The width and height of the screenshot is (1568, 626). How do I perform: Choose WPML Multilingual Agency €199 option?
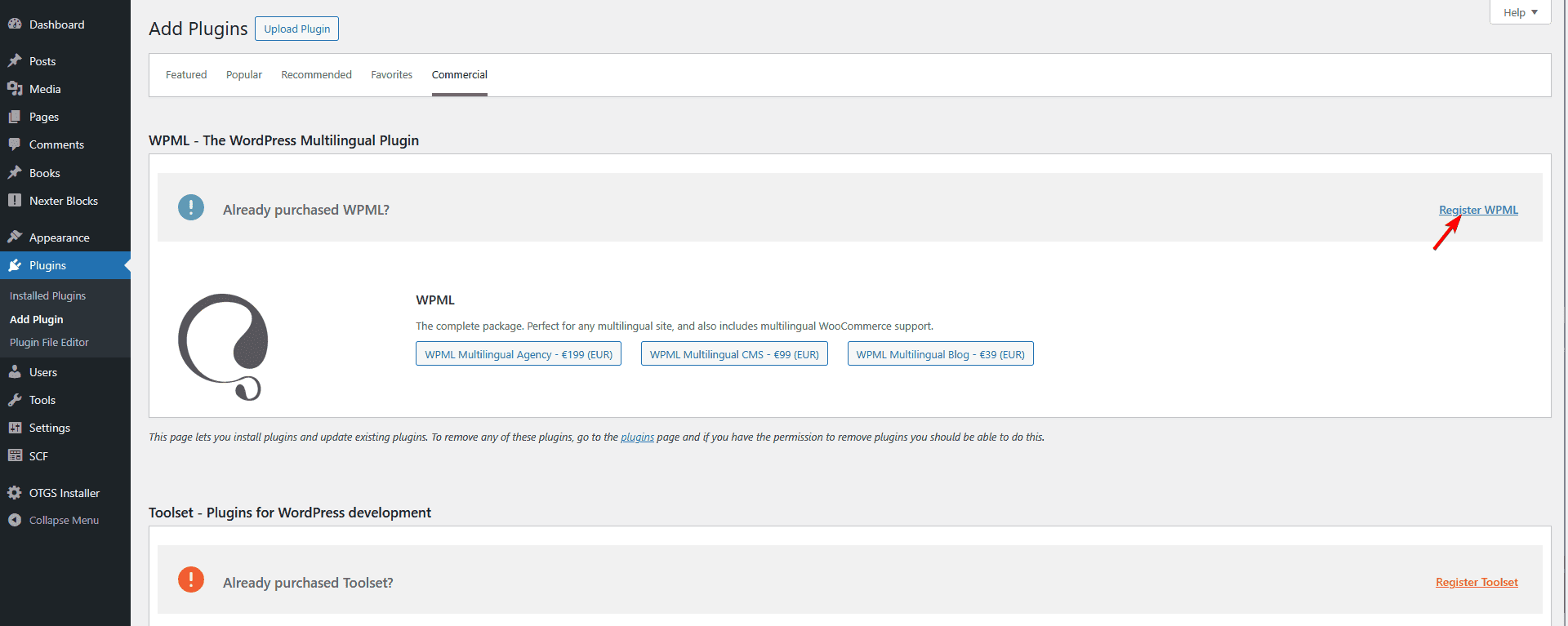pos(519,354)
